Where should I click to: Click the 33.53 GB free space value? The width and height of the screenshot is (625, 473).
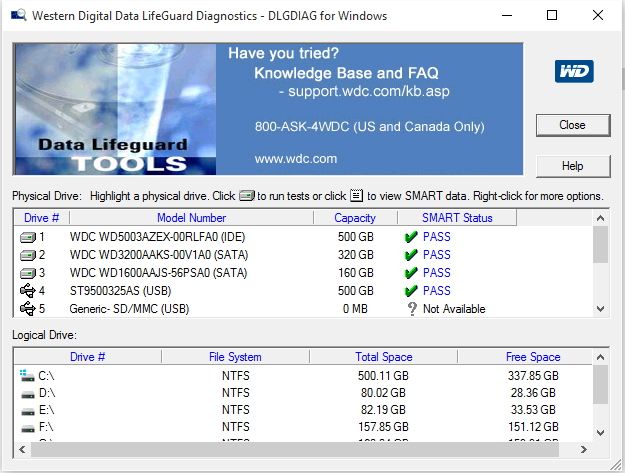click(x=533, y=410)
